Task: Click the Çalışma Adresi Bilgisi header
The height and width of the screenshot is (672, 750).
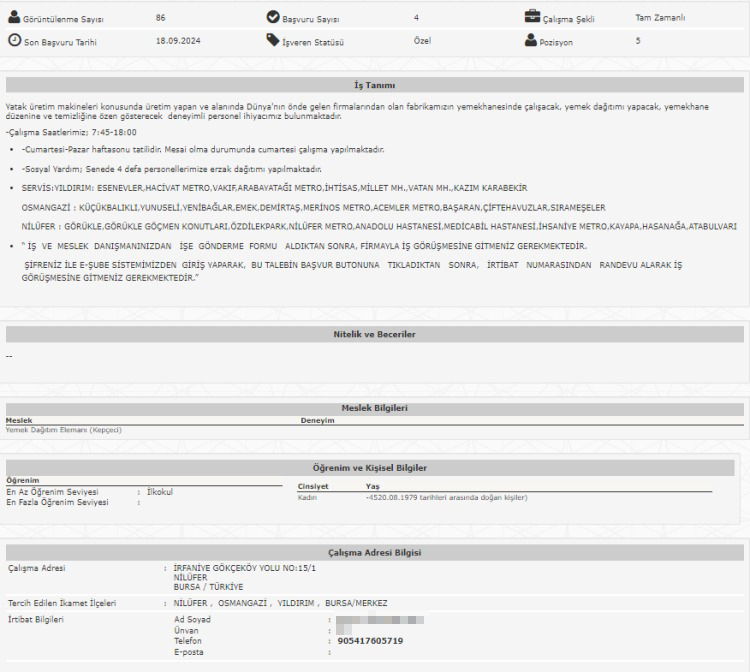Action: click(375, 552)
